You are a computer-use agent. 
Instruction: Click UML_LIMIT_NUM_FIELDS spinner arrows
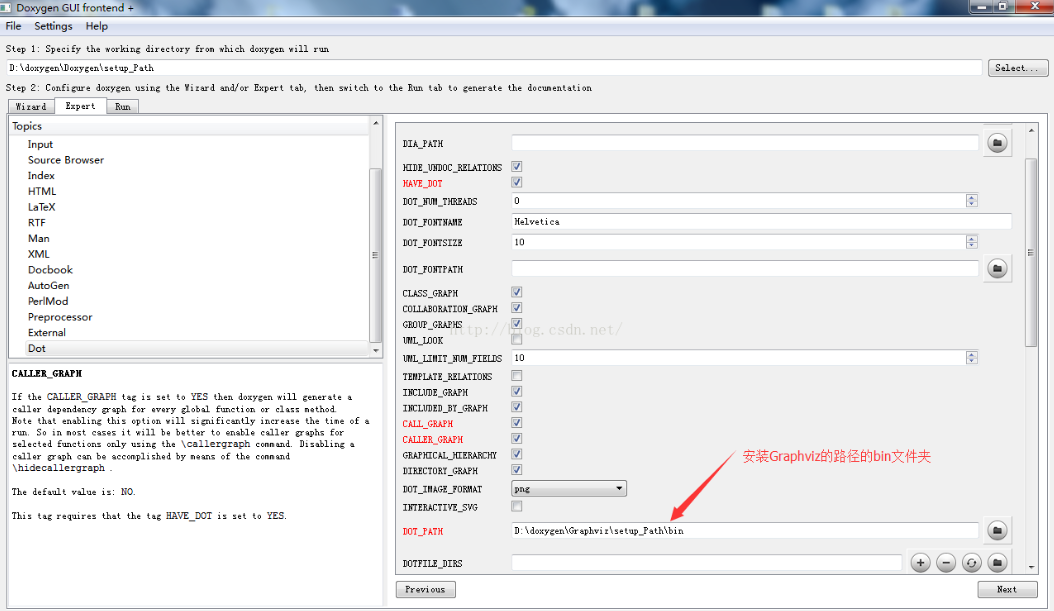click(x=971, y=358)
